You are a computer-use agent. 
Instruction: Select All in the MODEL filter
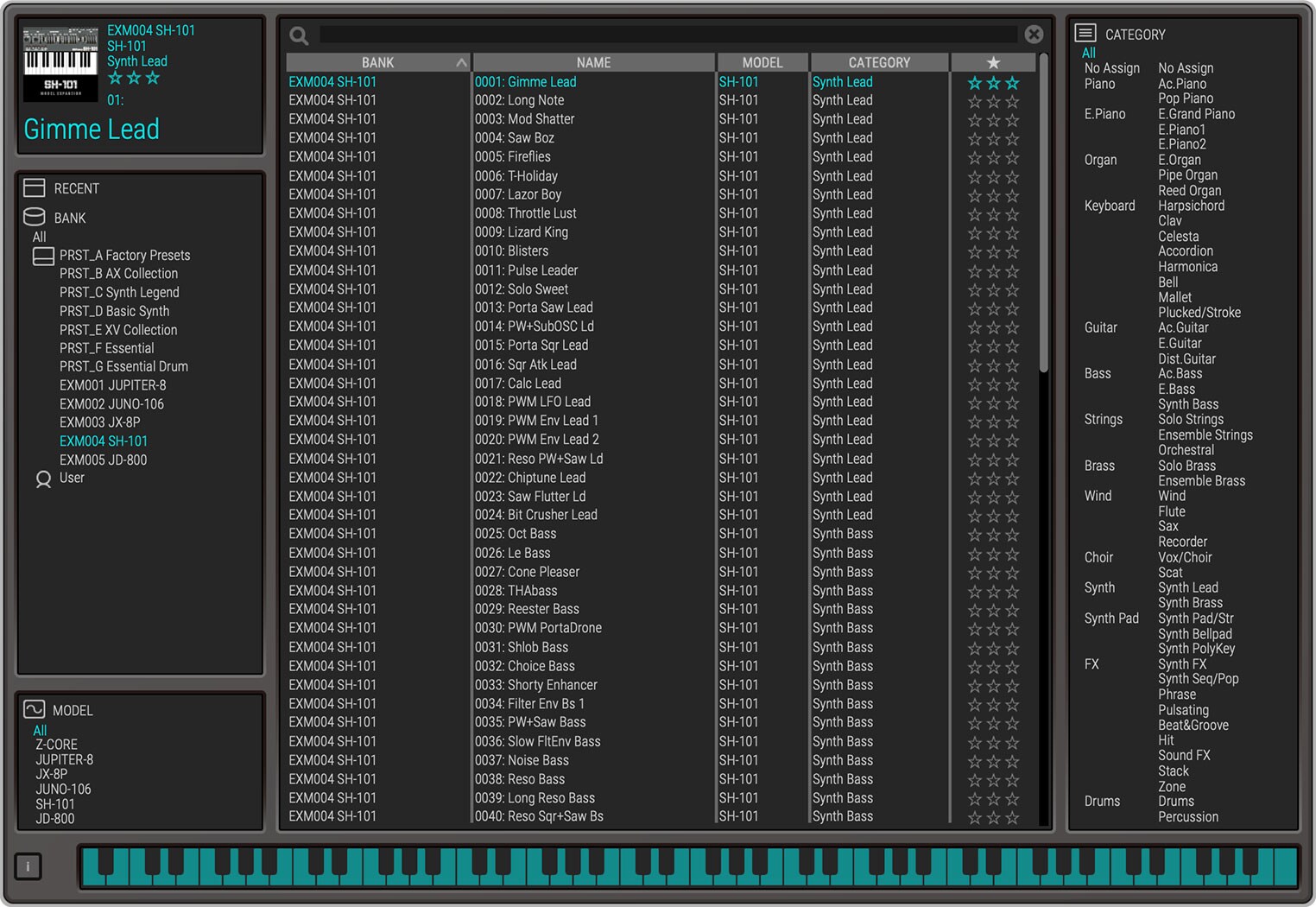41,730
